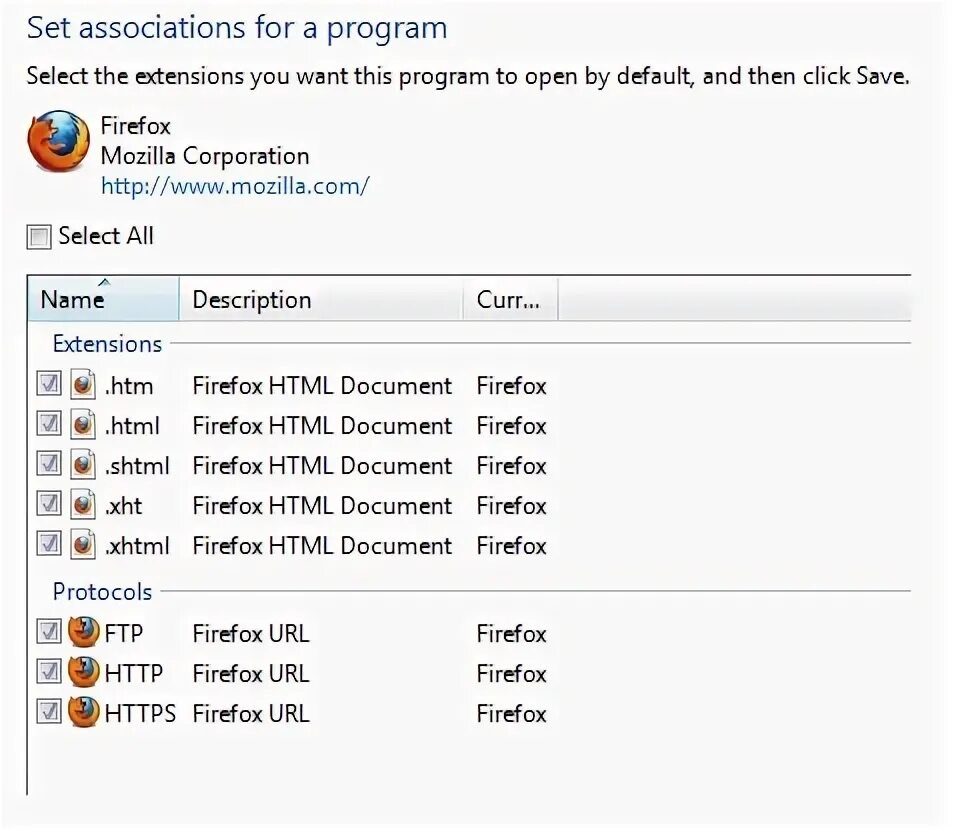Toggle the .shtml extension checkbox
Viewport: 954px width, 830px height.
coord(49,464)
